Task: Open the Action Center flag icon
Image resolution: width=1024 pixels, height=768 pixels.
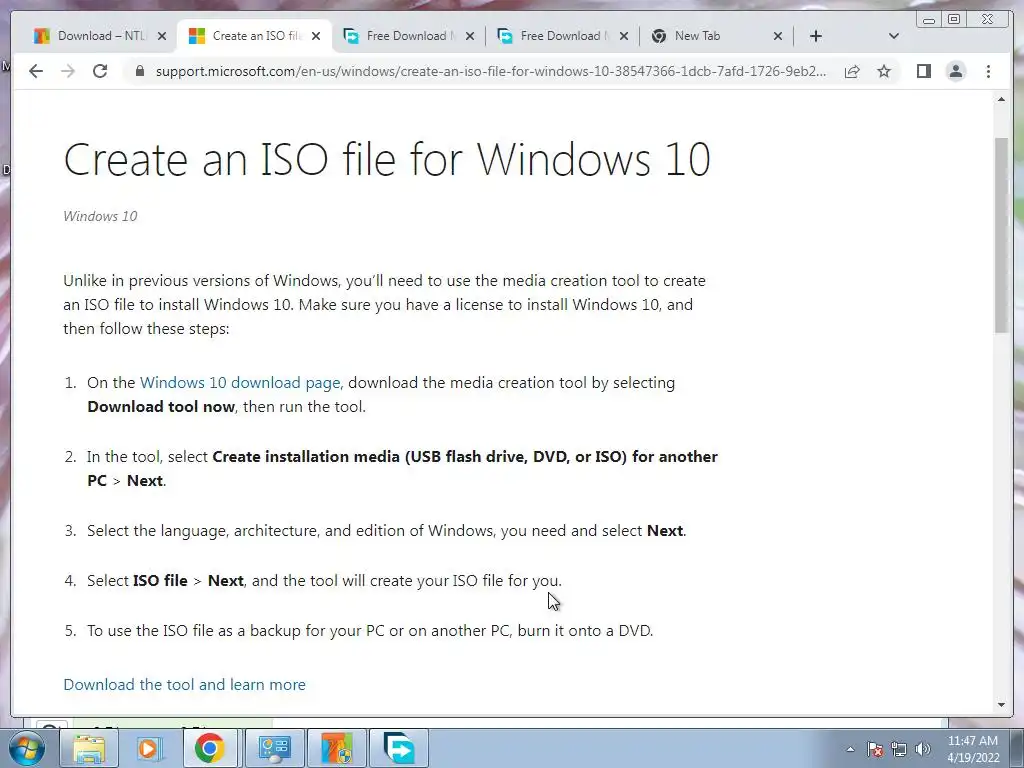Action: pyautogui.click(x=875, y=749)
